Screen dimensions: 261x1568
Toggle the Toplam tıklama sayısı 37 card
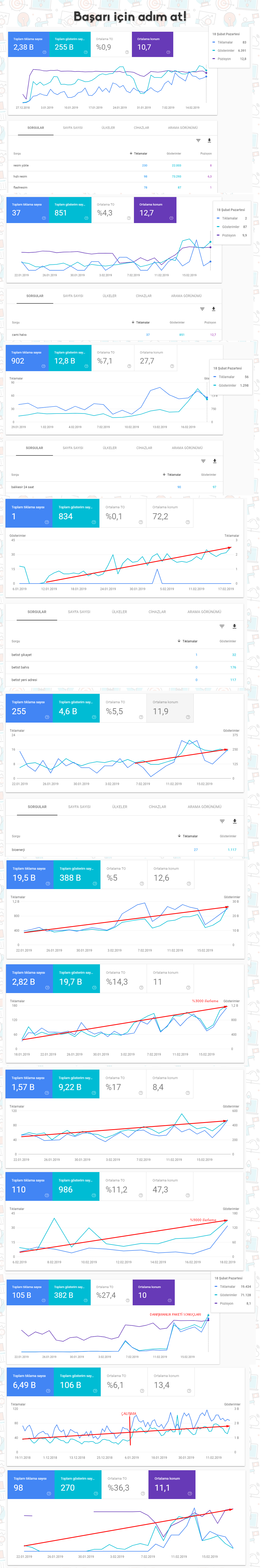point(28,210)
